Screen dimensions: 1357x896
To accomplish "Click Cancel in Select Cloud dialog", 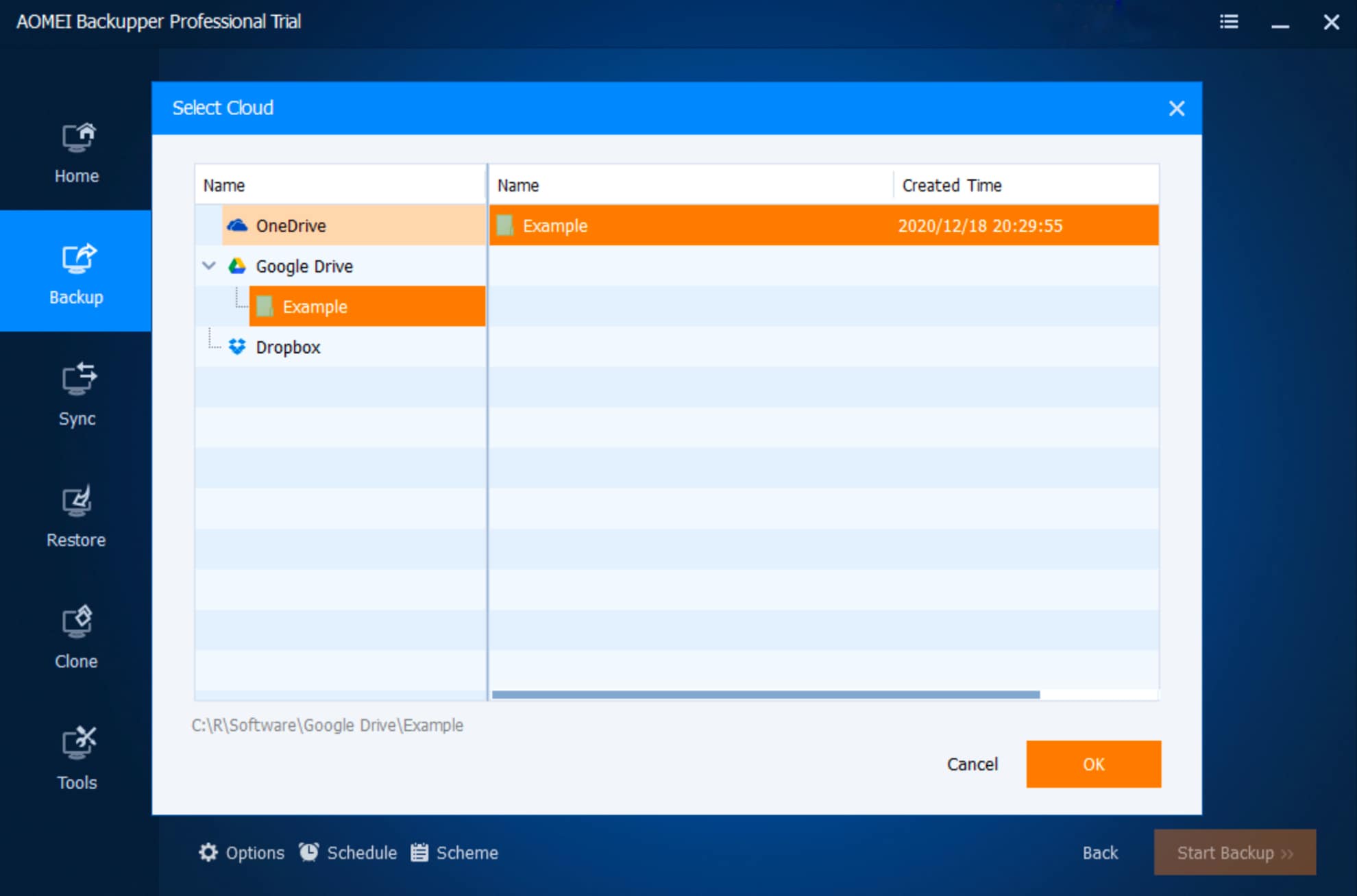I will coord(972,764).
